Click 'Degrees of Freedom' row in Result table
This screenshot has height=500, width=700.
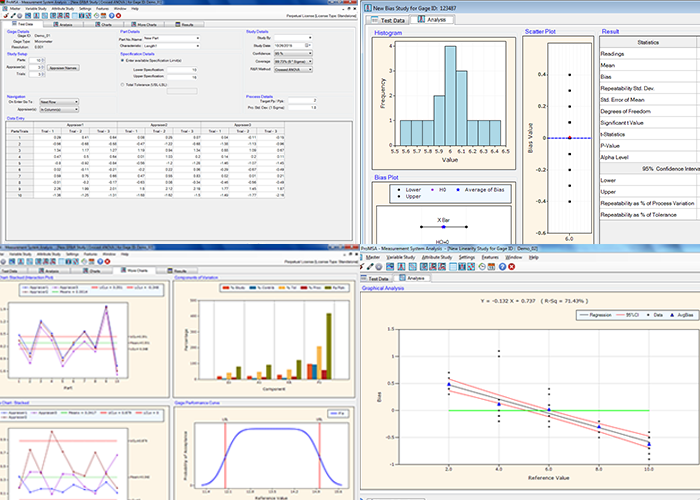[x=650, y=111]
